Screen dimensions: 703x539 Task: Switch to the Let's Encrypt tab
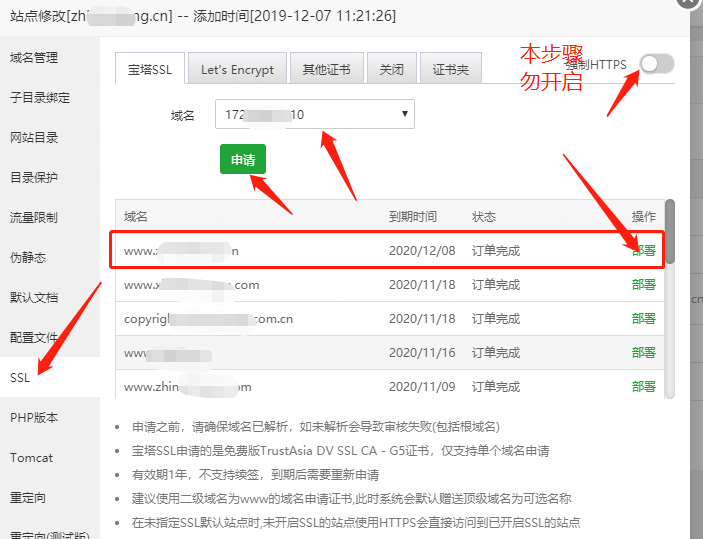point(237,69)
